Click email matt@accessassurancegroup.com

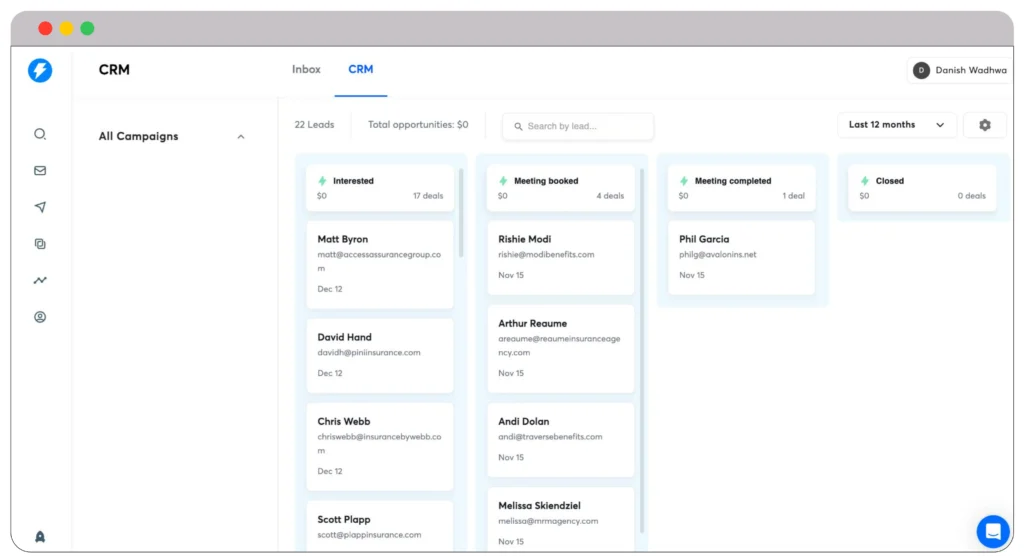(x=379, y=261)
